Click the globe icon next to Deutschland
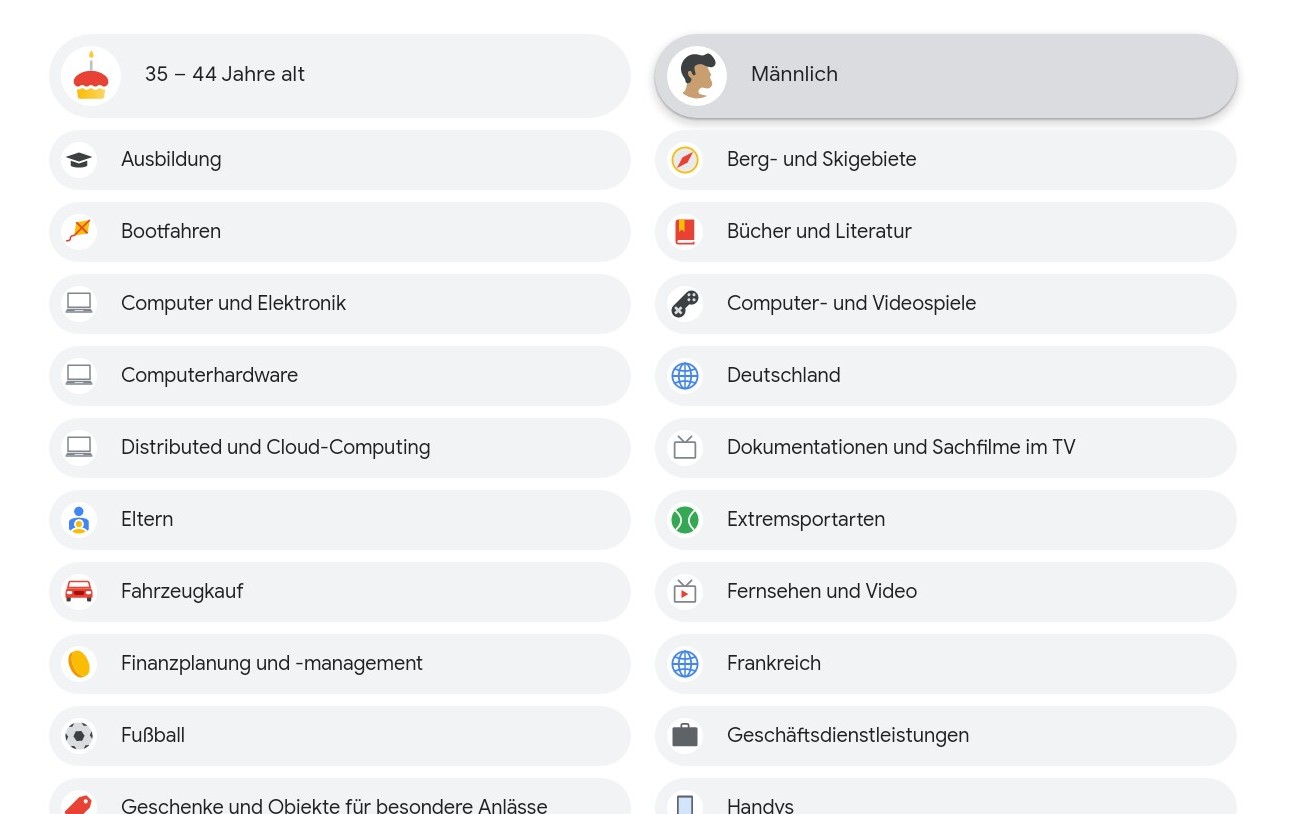The width and height of the screenshot is (1296, 814). 685,375
